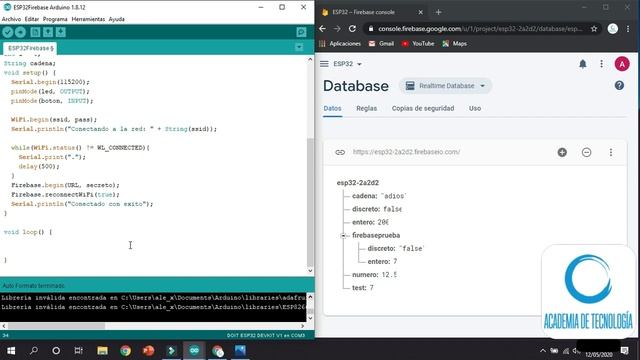The height and width of the screenshot is (360, 640).
Task: Show hidden system tray icons chevron
Action: (542, 351)
